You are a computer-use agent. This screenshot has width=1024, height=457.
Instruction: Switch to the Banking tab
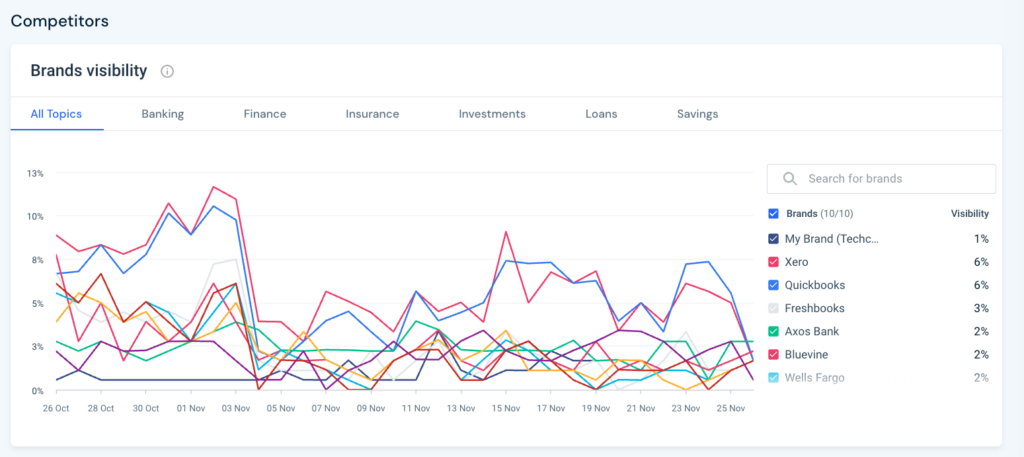coord(162,114)
